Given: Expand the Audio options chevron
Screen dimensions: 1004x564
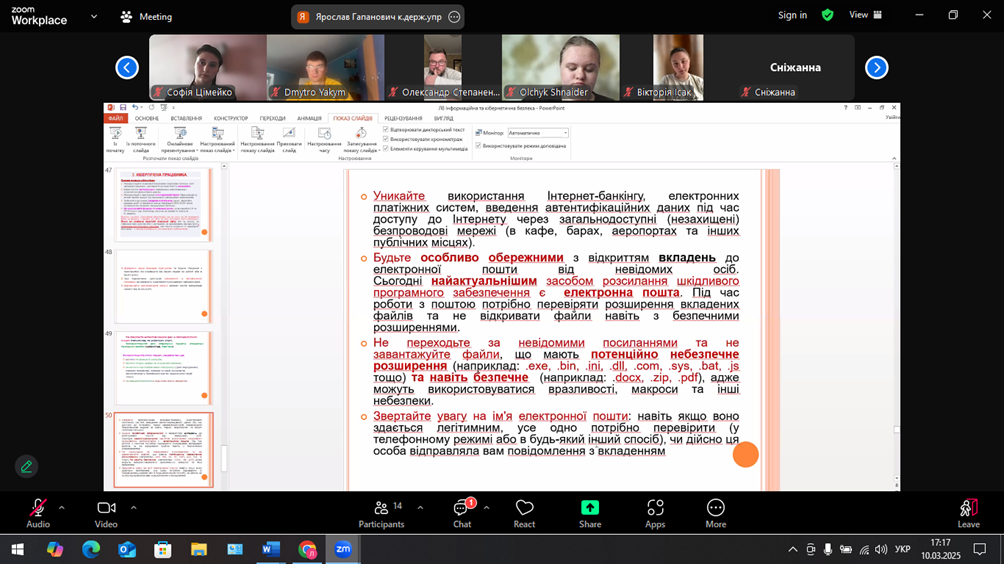Looking at the screenshot, I should pyautogui.click(x=62, y=507).
